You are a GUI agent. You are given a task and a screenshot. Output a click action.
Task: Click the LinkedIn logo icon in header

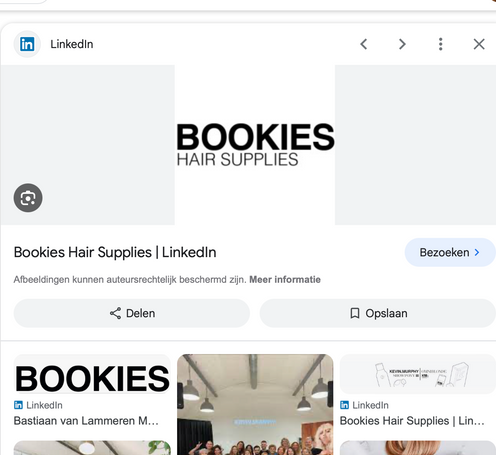[x=27, y=44]
